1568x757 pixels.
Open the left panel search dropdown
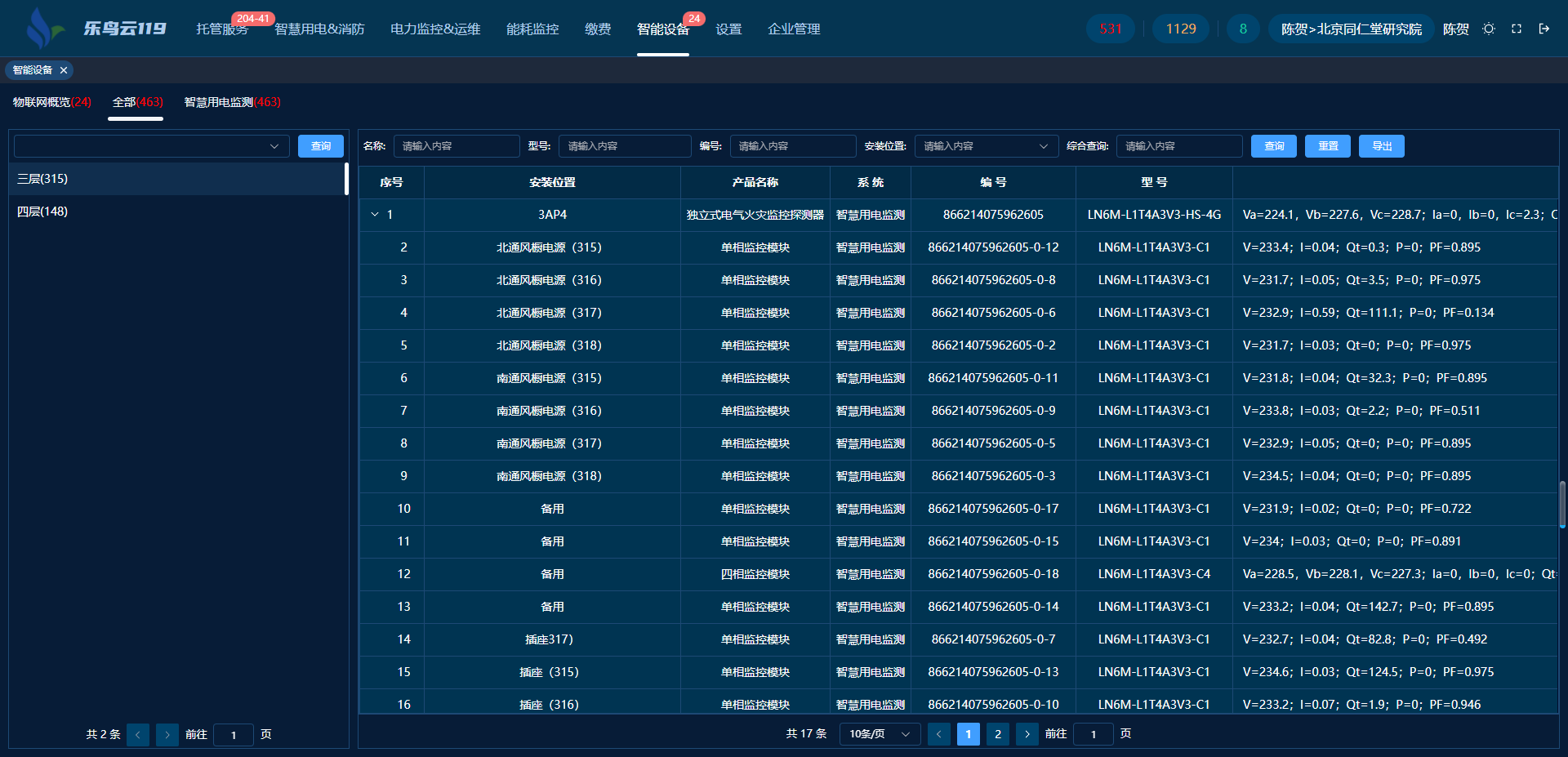point(152,146)
